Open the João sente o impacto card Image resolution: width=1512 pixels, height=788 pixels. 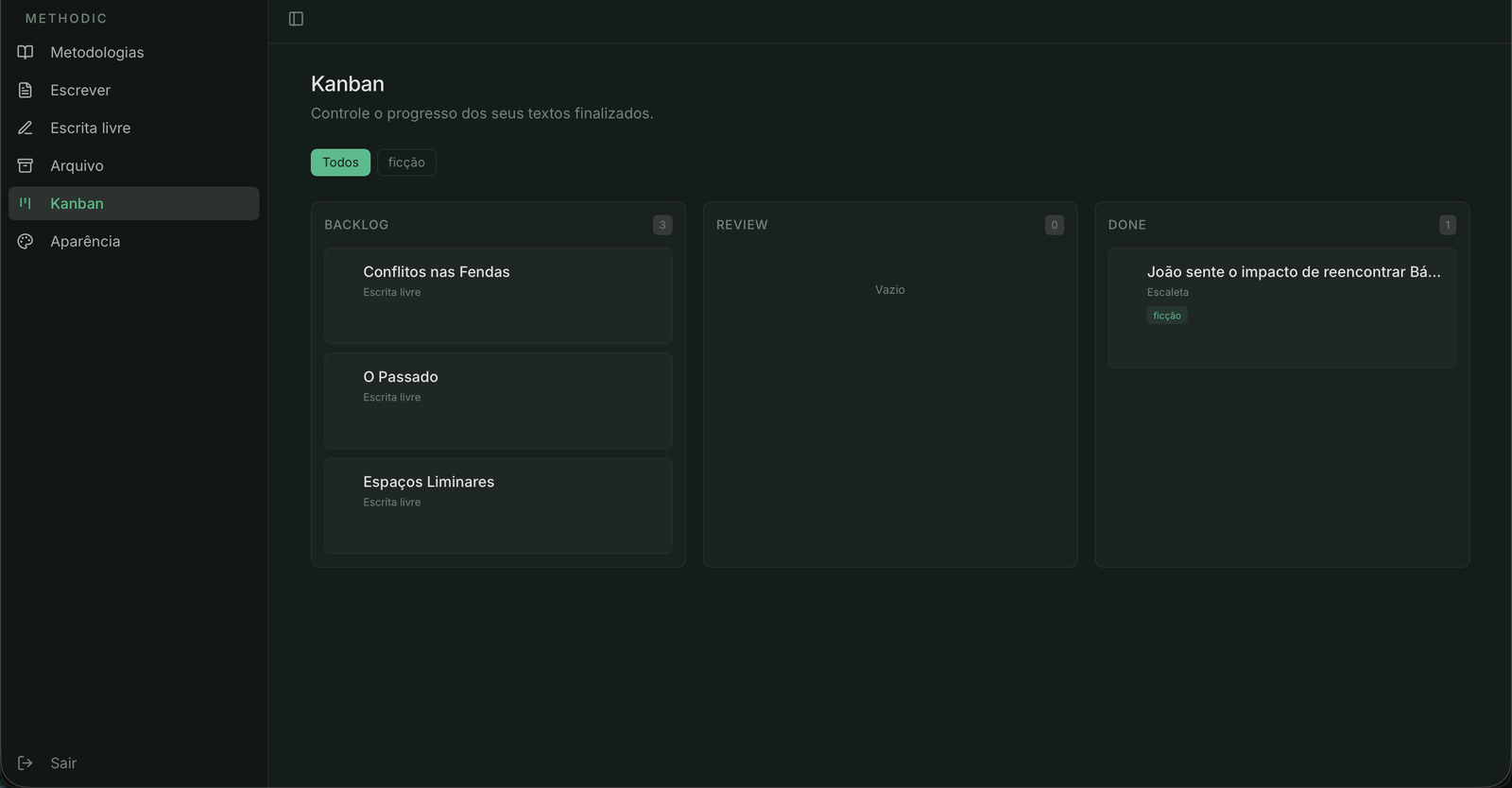point(1281,308)
